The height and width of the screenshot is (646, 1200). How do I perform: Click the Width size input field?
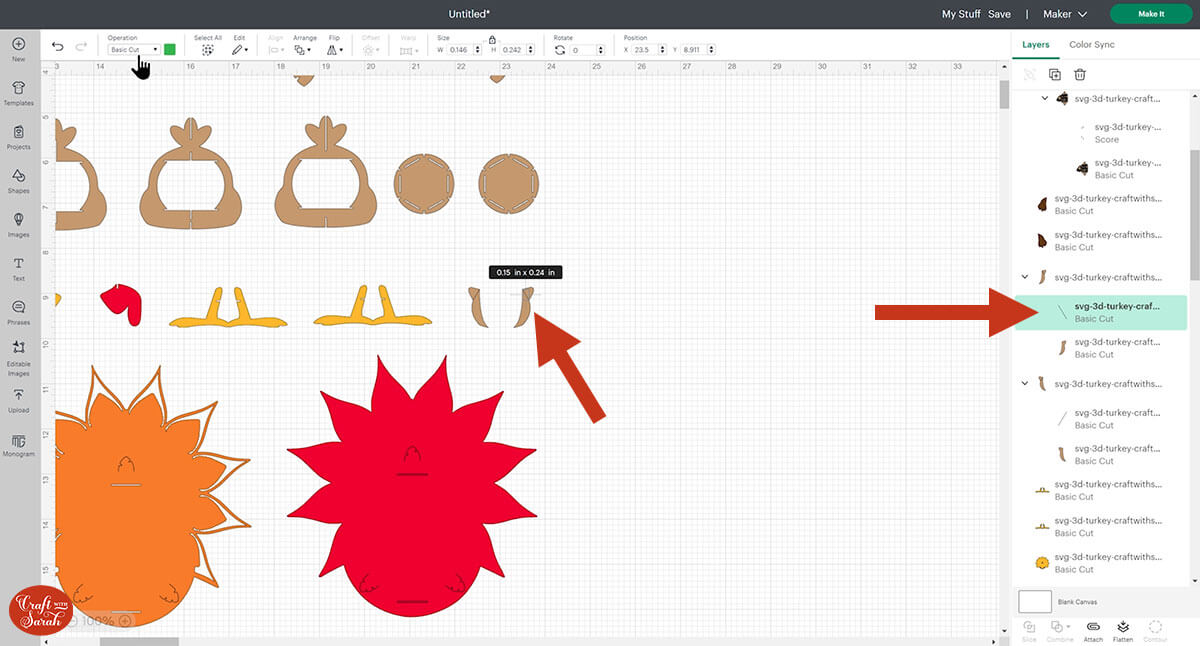458,49
